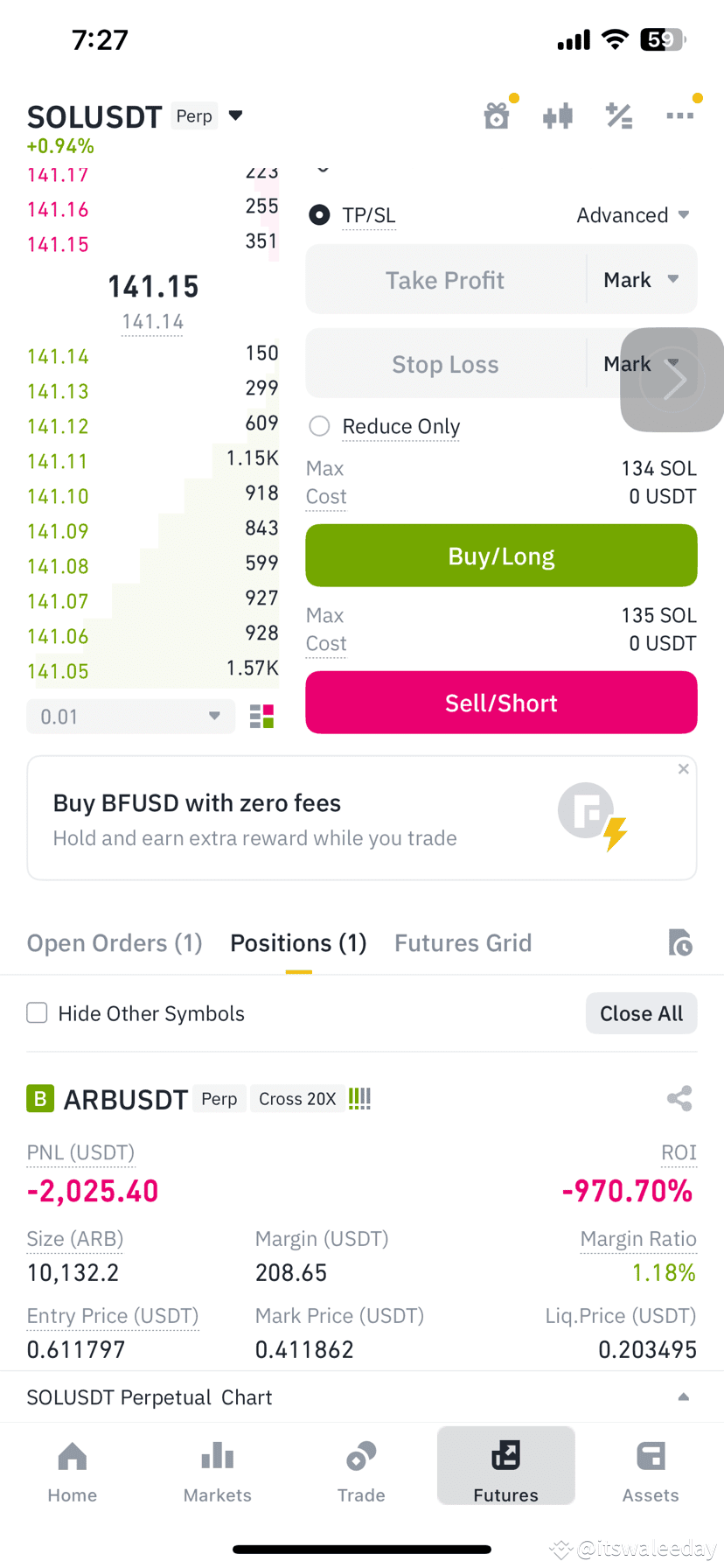Open the candlestick chart icon
Screen dimensions: 724x1568
click(x=558, y=115)
